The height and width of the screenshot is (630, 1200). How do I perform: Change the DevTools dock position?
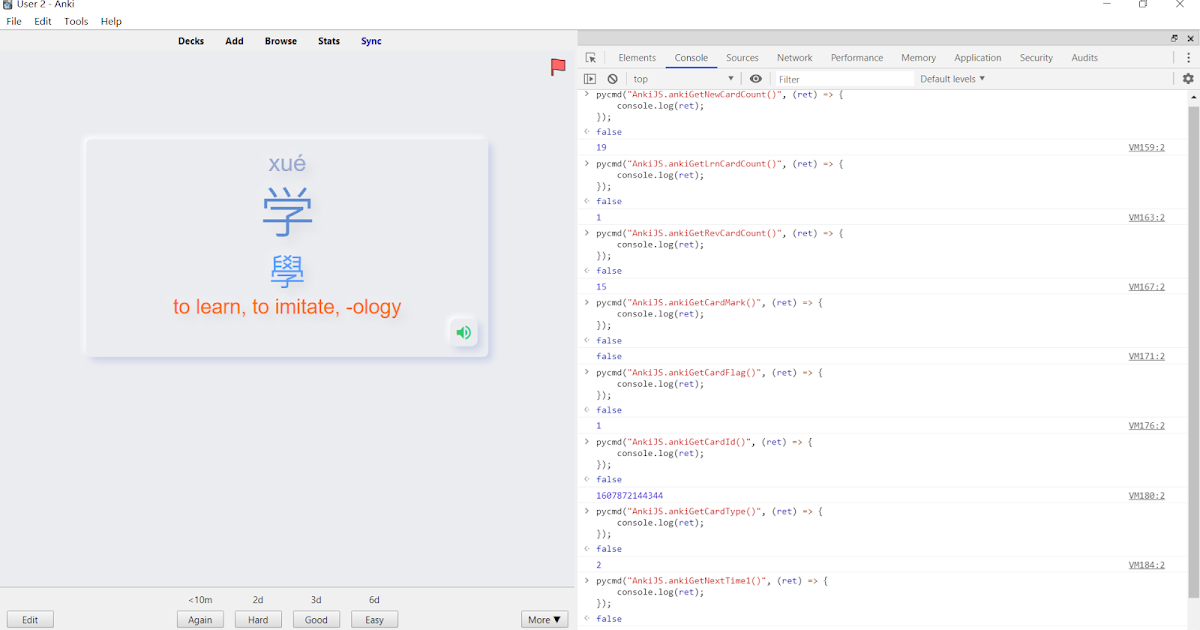pos(1176,38)
